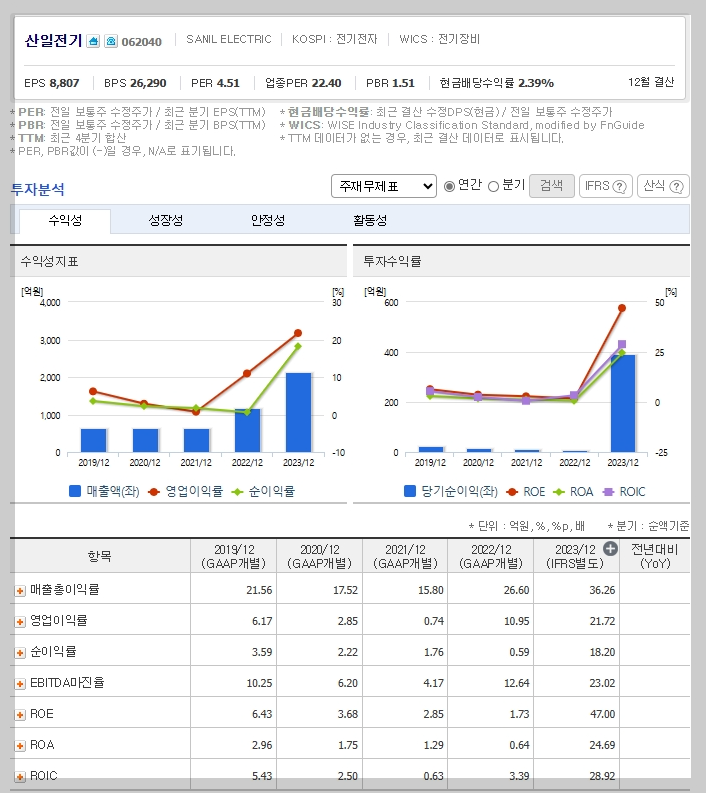Click the 투자분석 heading
This screenshot has width=706, height=793.
pyautogui.click(x=37, y=189)
